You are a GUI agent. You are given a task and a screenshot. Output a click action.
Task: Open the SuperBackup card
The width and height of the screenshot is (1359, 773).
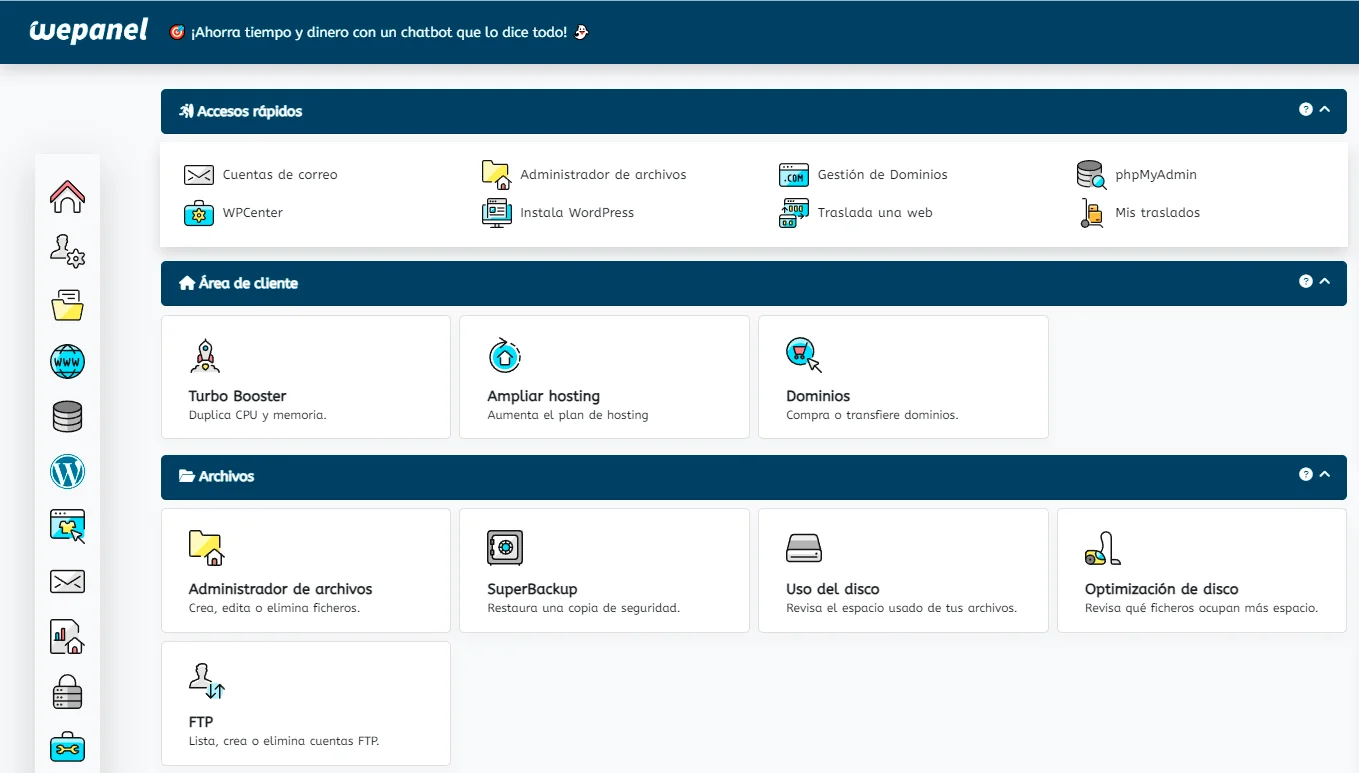pos(603,570)
